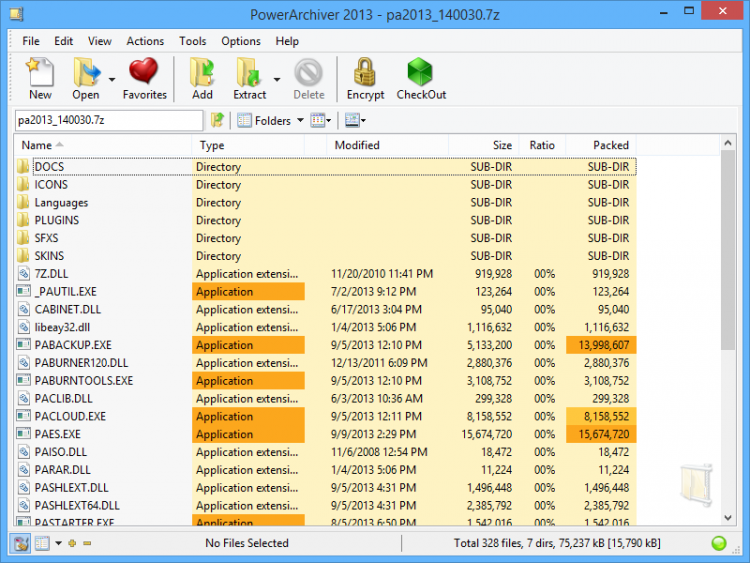This screenshot has width=750, height=563.
Task: Select the ICONS directory row
Action: click(325, 185)
